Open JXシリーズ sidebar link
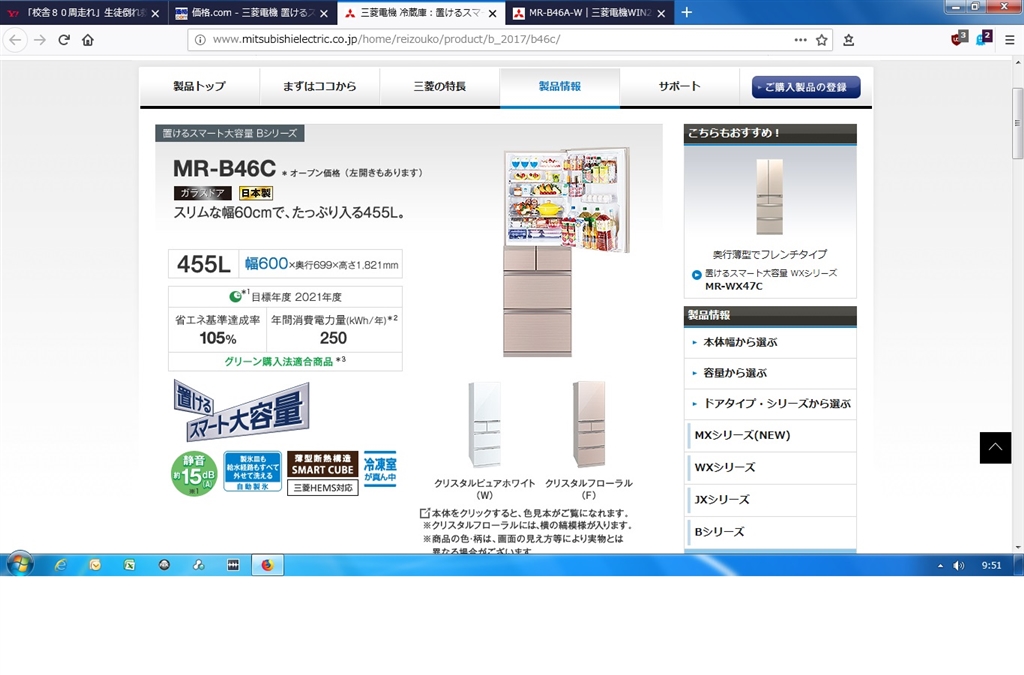1024x675 pixels. coord(771,499)
